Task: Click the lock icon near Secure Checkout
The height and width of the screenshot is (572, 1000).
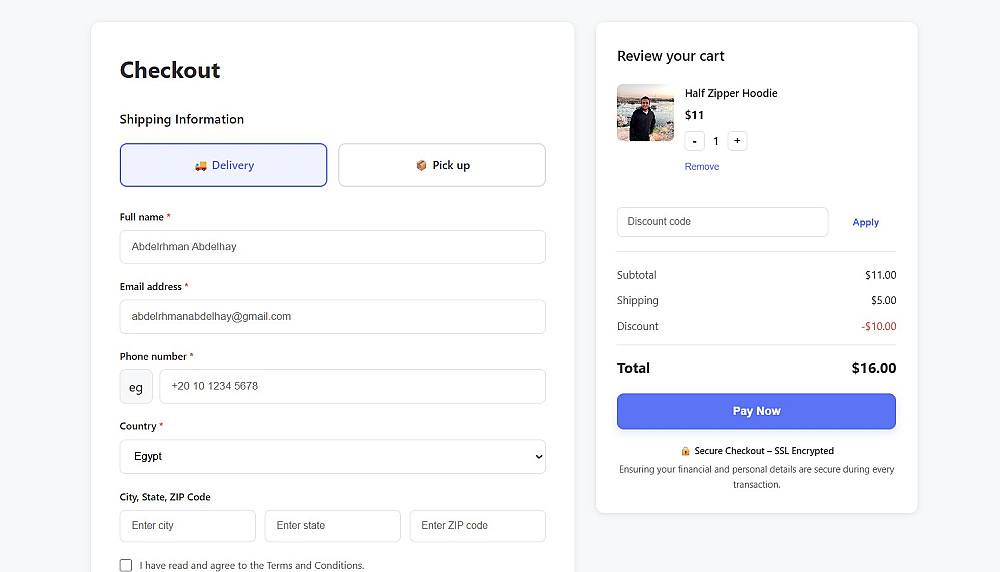Action: (685, 451)
